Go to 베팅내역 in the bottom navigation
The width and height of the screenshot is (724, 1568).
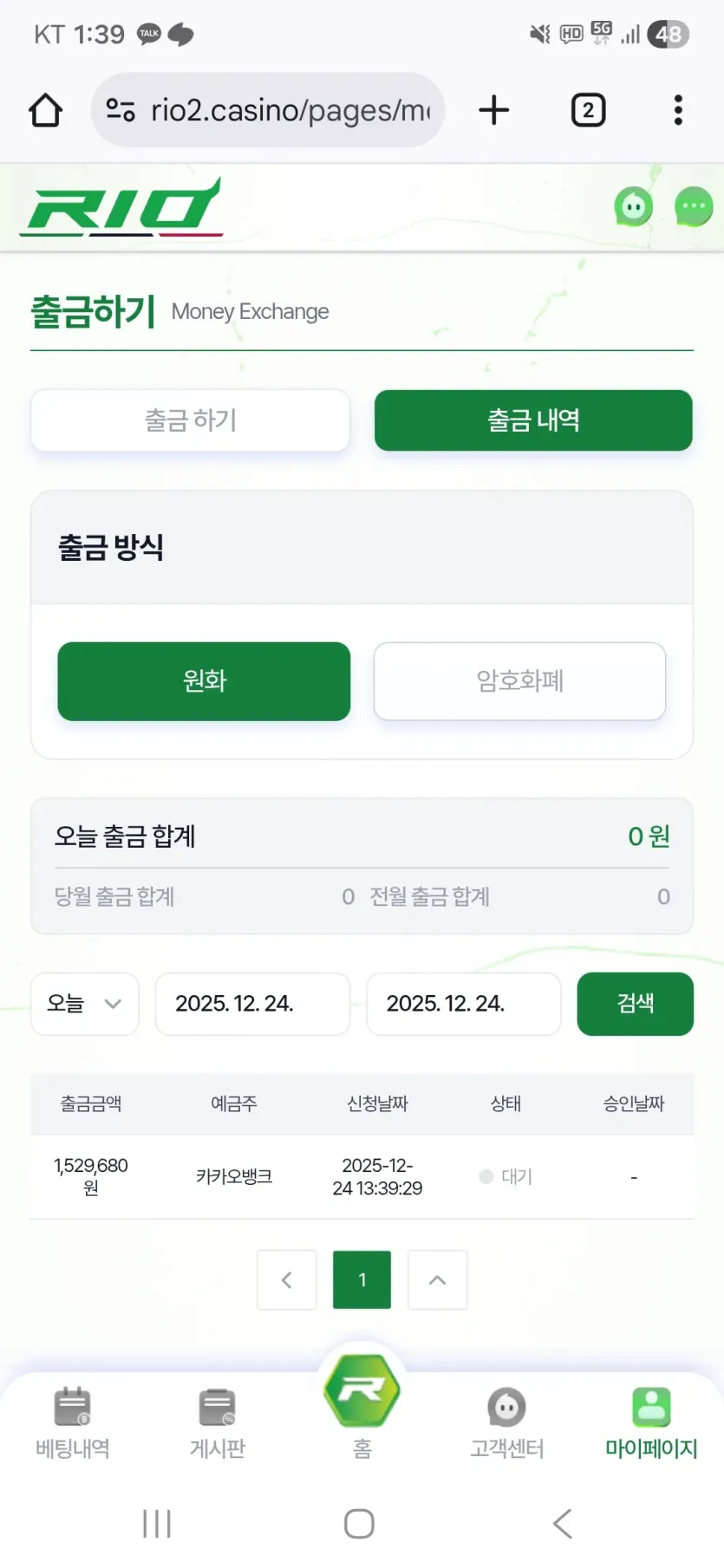[73, 1422]
